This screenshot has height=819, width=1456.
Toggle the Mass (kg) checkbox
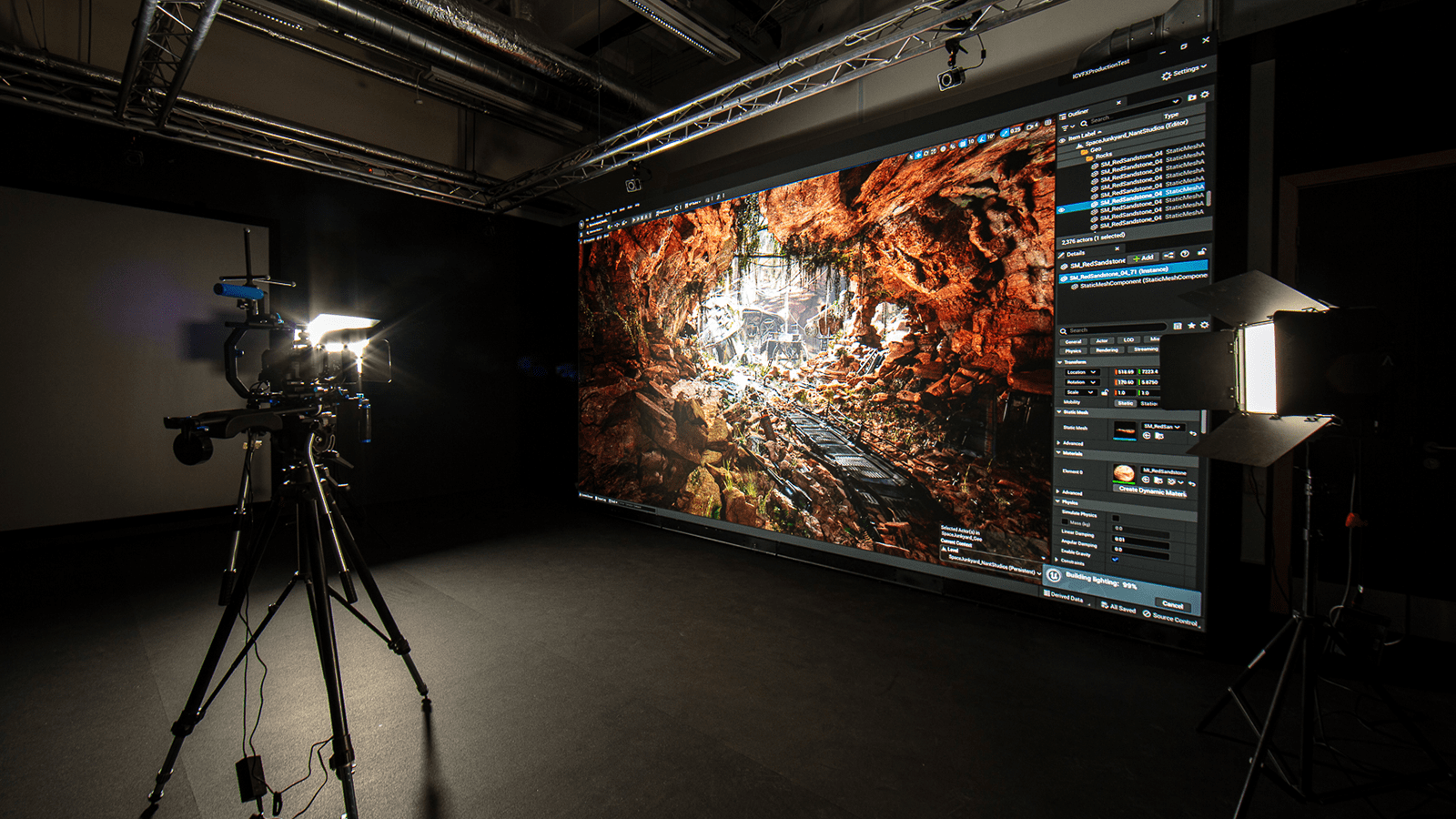click(1065, 521)
